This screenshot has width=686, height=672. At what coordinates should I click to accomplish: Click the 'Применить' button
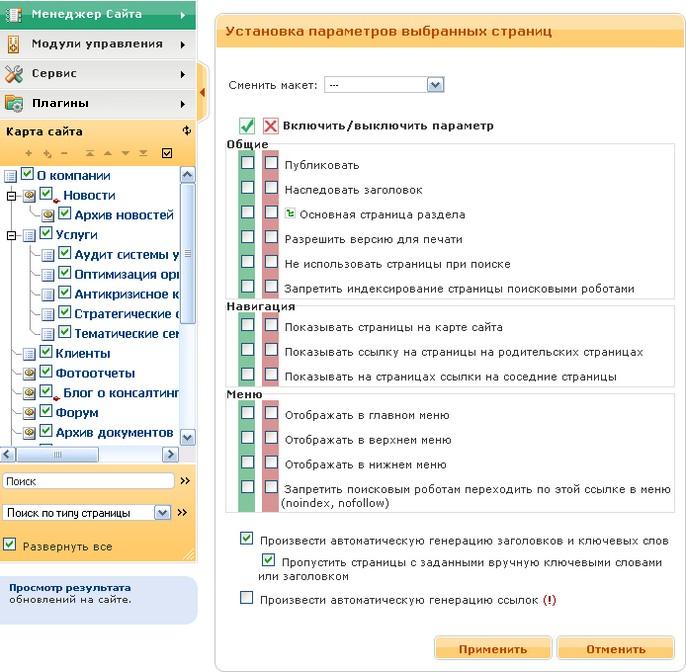(x=492, y=649)
